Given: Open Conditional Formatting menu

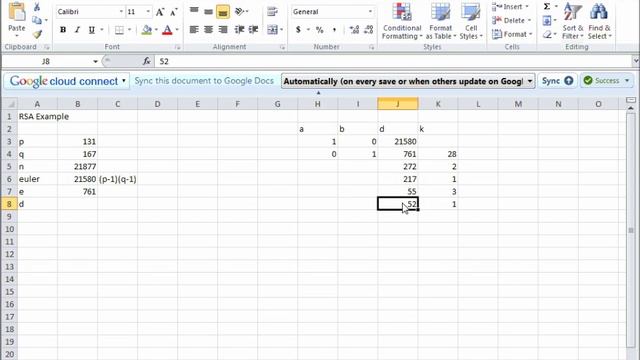Looking at the screenshot, I should point(402,21).
